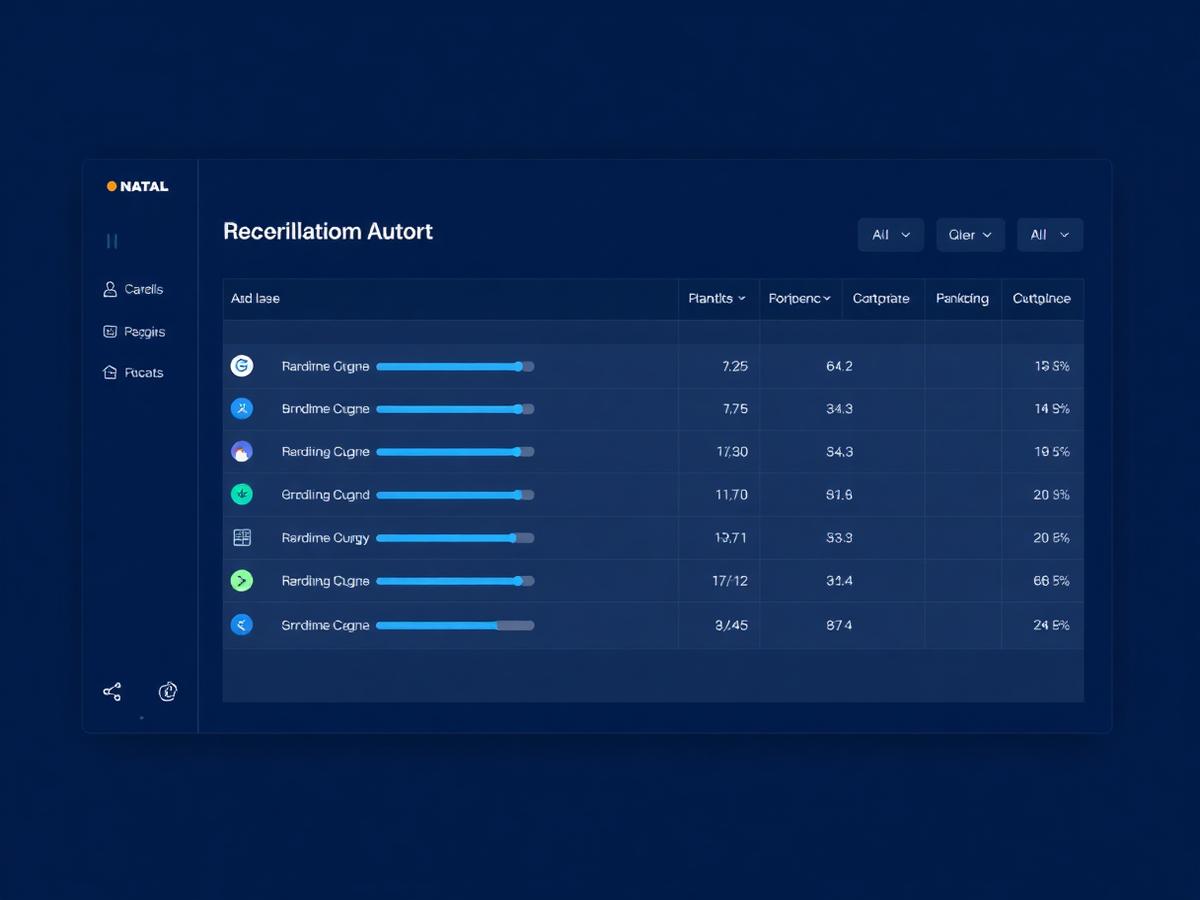Open the first All filter dropdown

[x=891, y=235]
